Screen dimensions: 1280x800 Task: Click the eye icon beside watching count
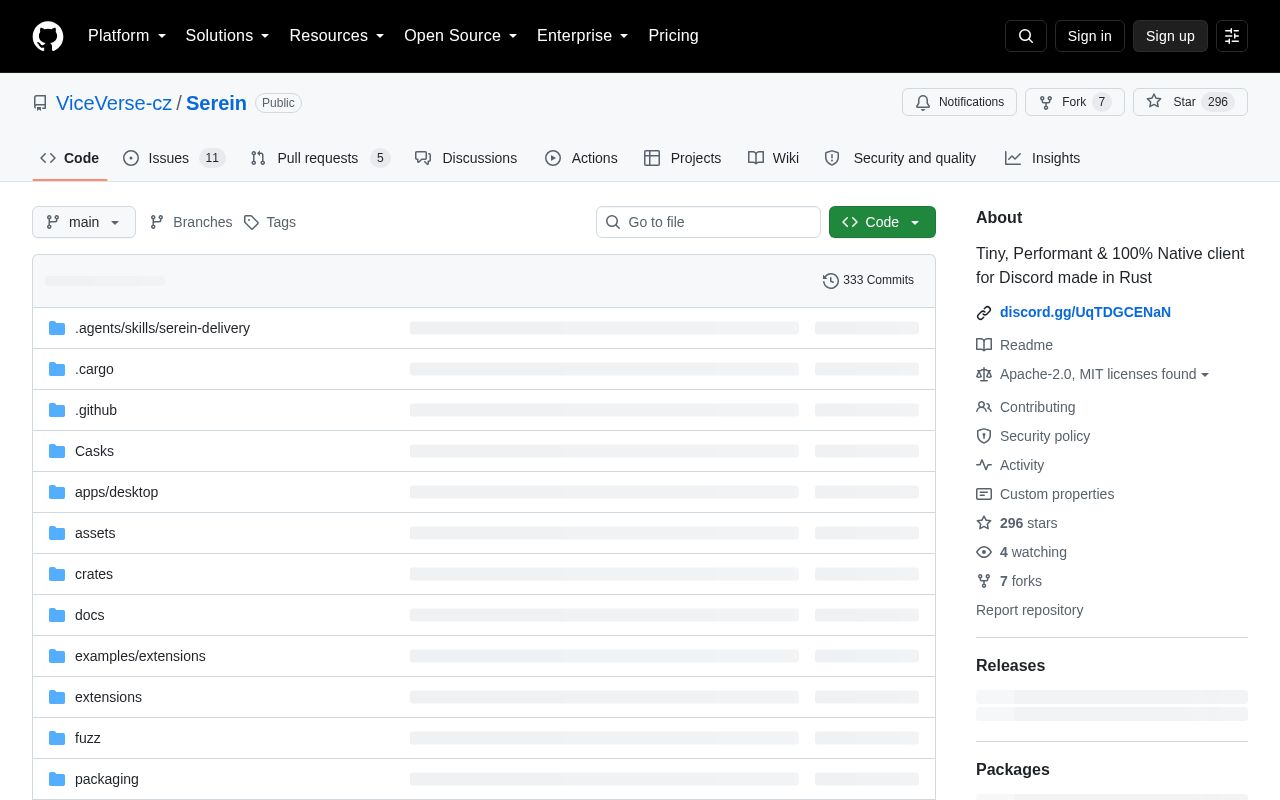(984, 552)
